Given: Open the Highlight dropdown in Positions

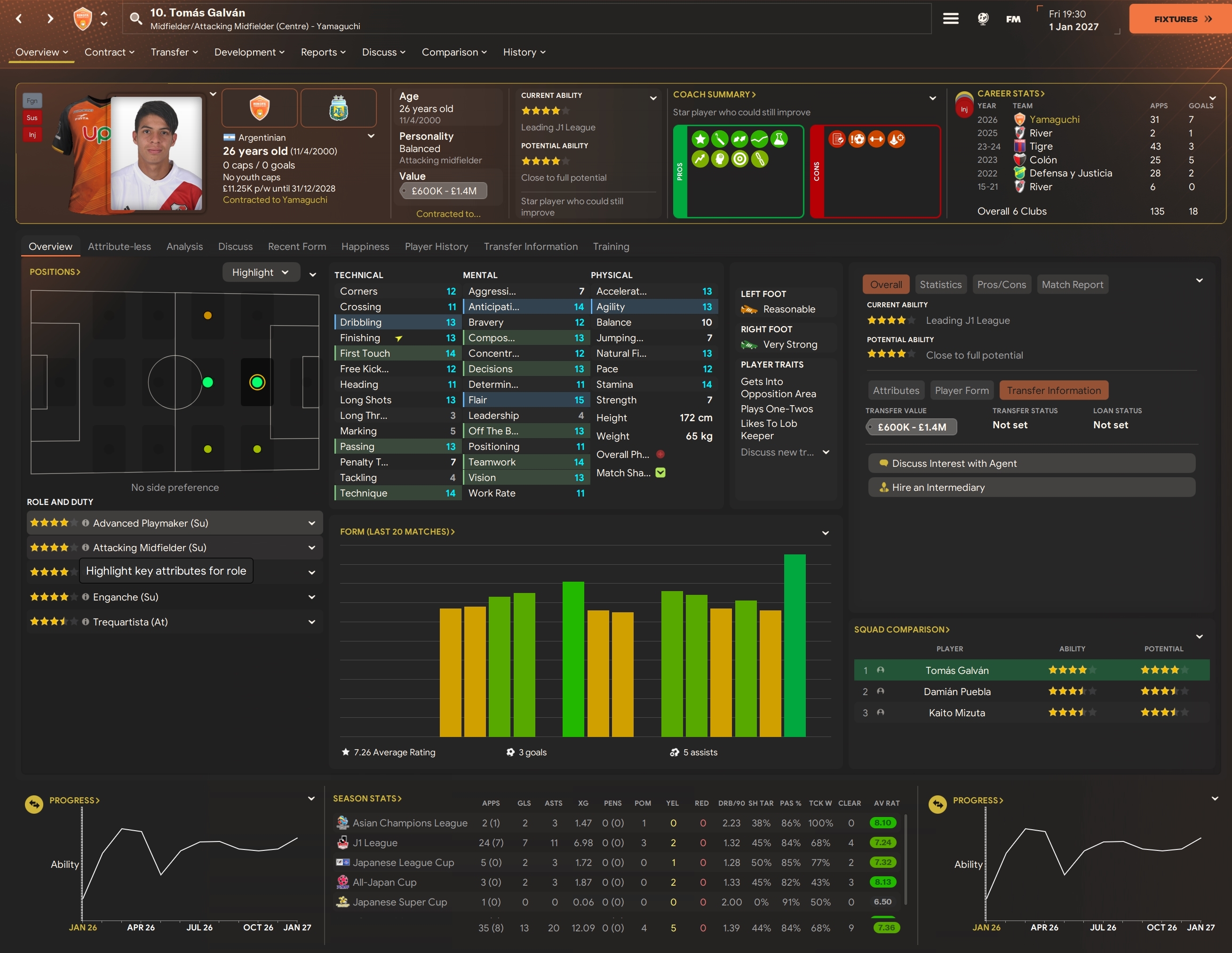Looking at the screenshot, I should (x=260, y=272).
